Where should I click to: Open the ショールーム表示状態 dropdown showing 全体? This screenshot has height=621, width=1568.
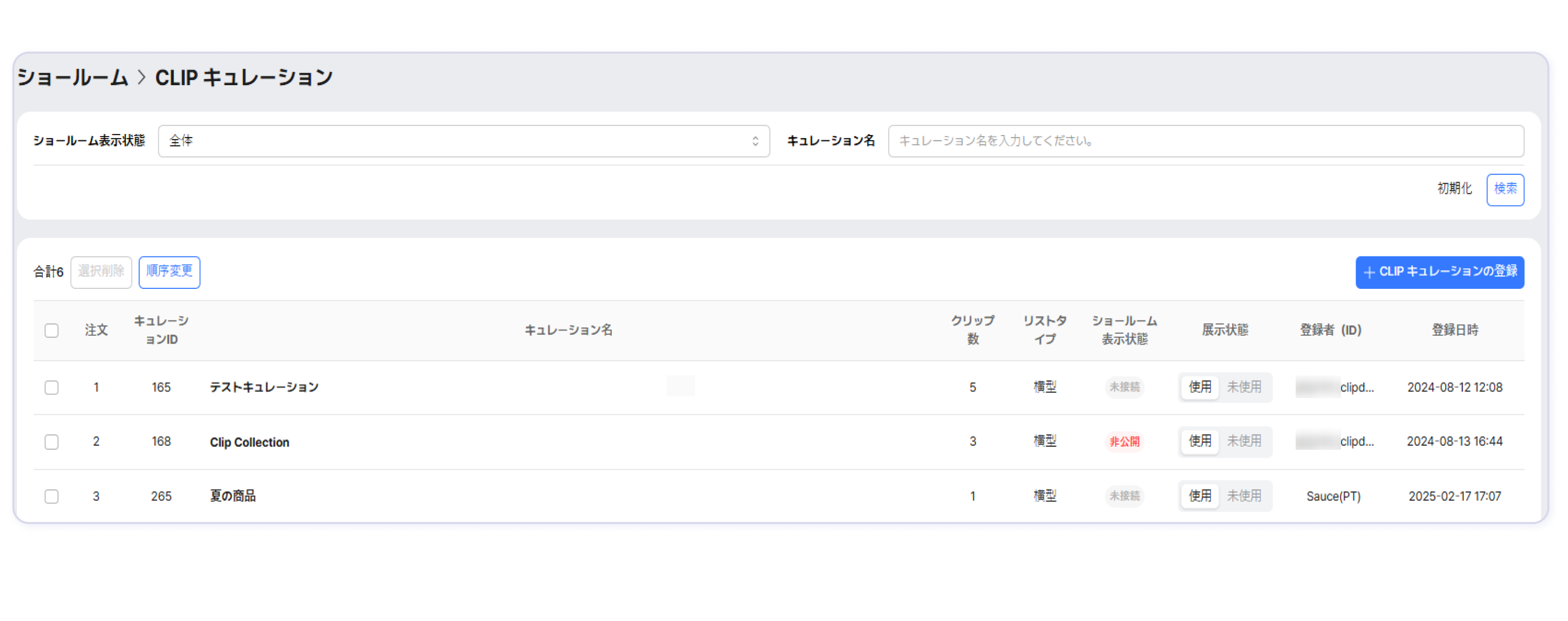coord(463,141)
